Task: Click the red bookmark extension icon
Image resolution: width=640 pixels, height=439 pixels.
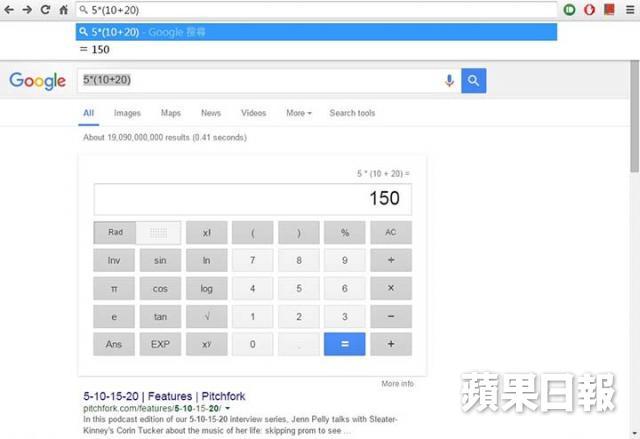Action: coord(609,10)
